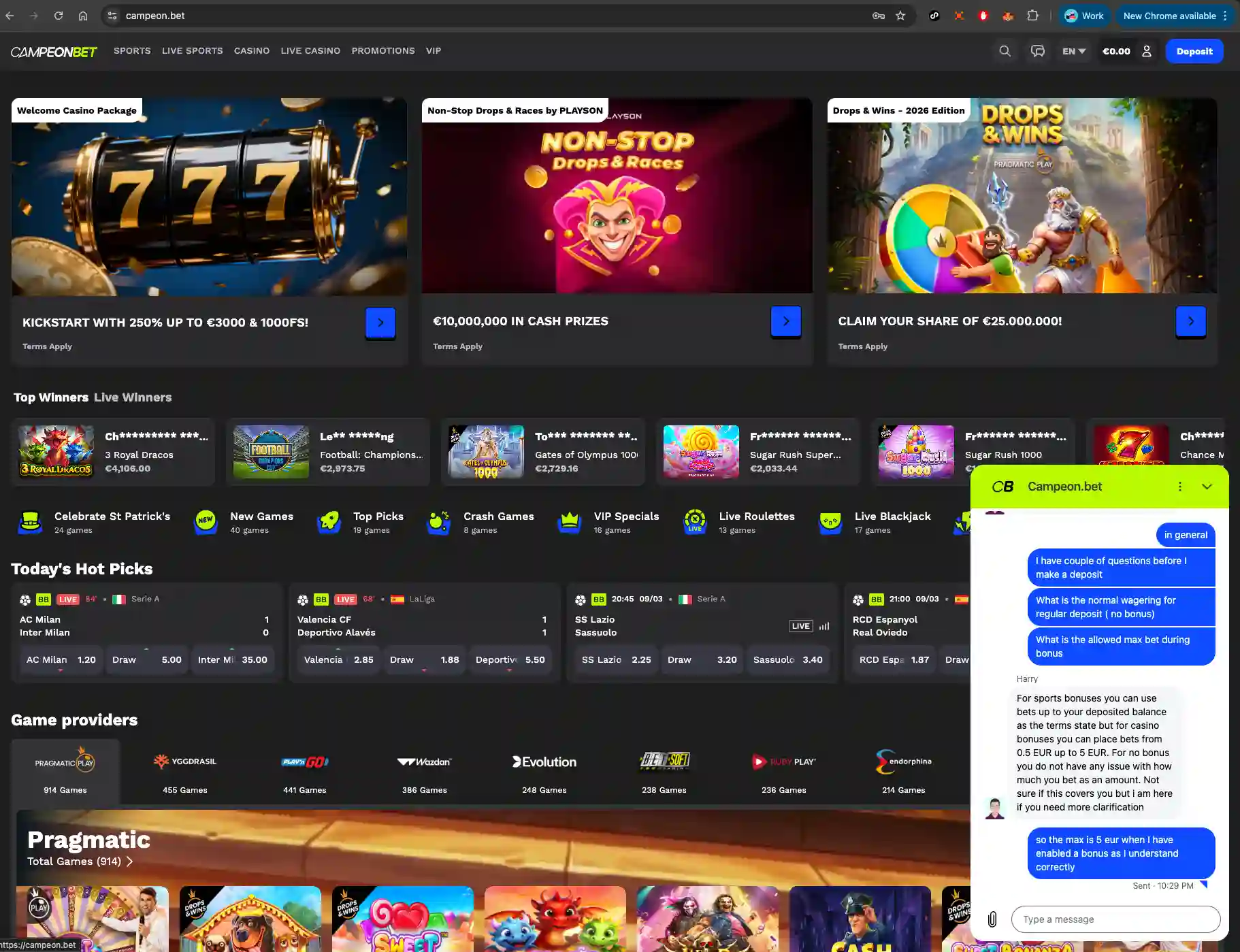Open the live chat icon in header

[x=1037, y=51]
